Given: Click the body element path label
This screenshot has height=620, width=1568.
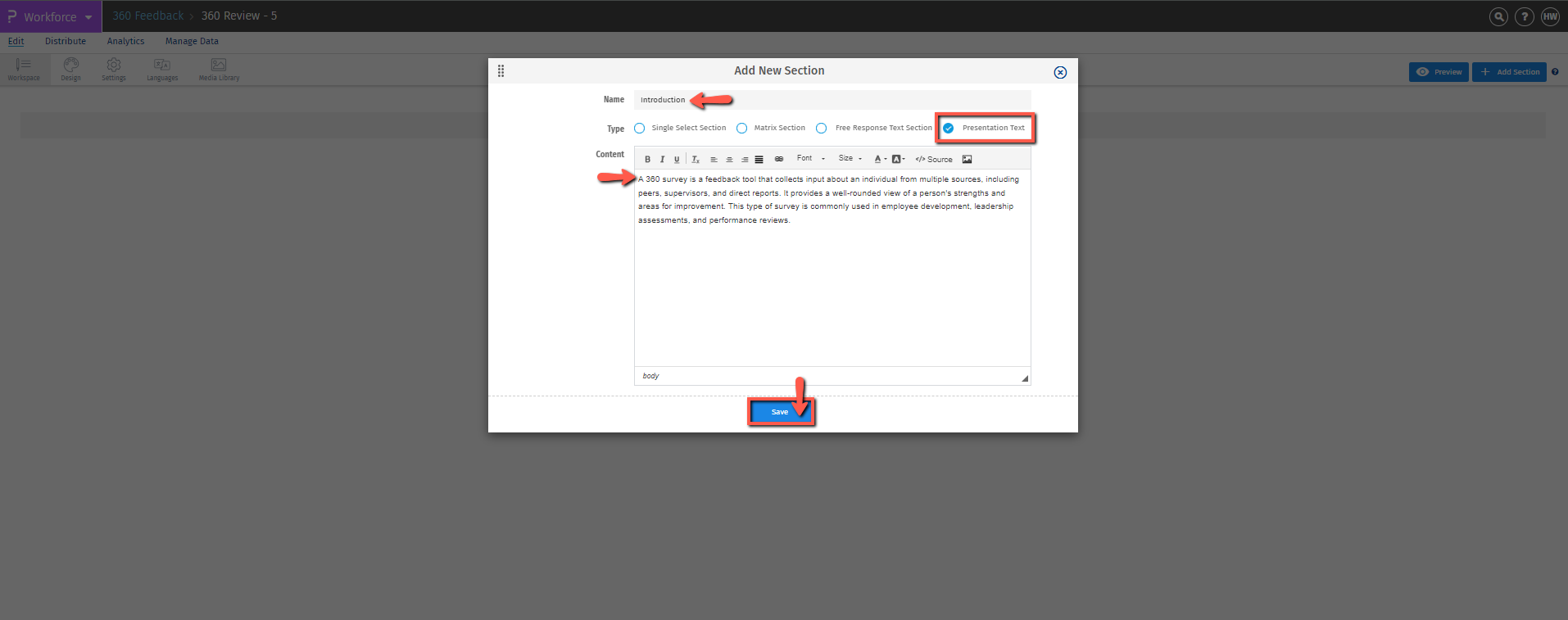Looking at the screenshot, I should [x=650, y=376].
